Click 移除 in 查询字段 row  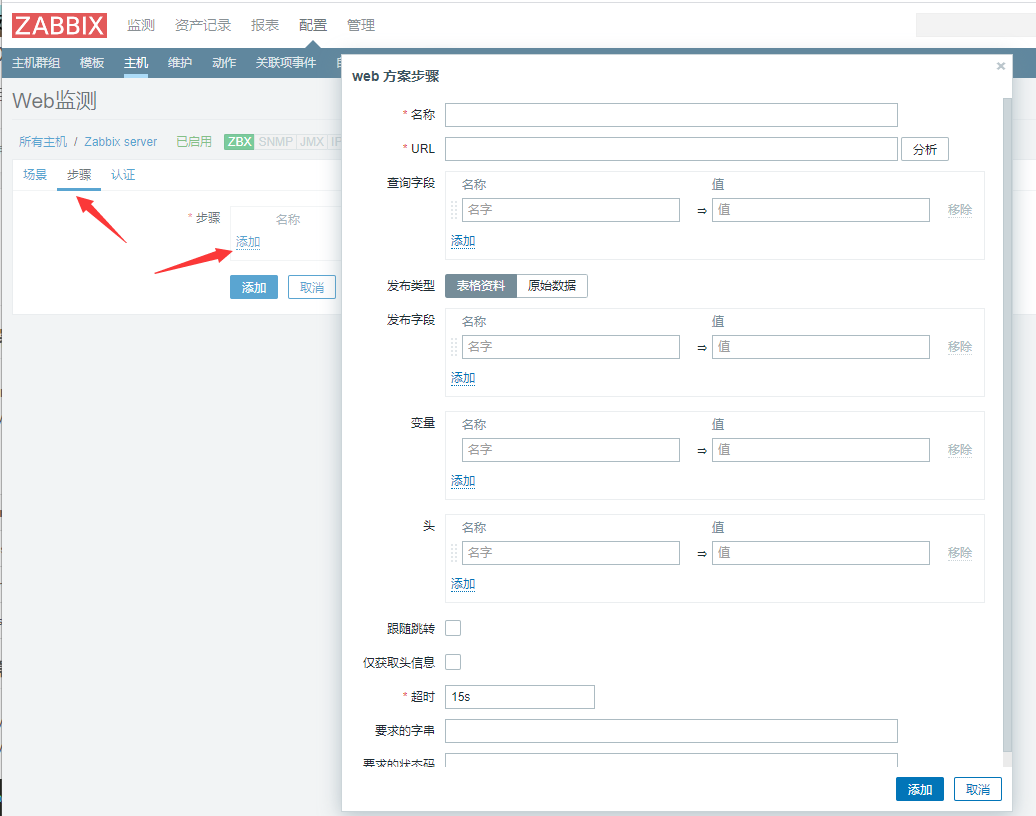click(x=959, y=210)
